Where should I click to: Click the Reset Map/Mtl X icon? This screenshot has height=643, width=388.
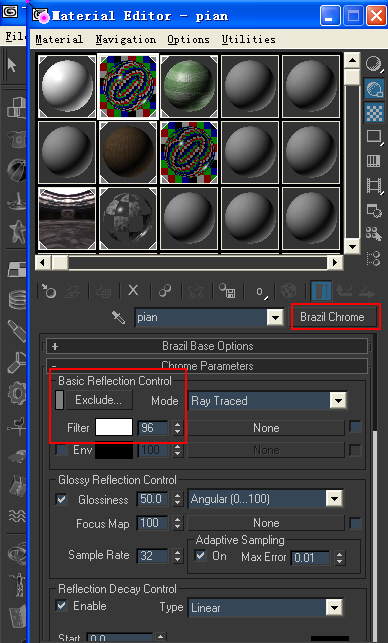[133, 291]
